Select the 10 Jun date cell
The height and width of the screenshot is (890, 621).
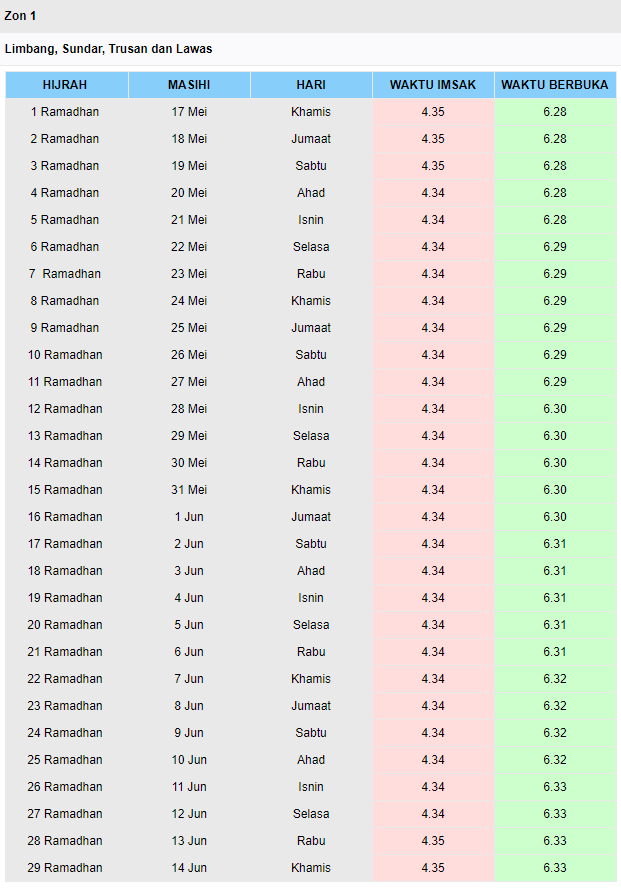189,760
